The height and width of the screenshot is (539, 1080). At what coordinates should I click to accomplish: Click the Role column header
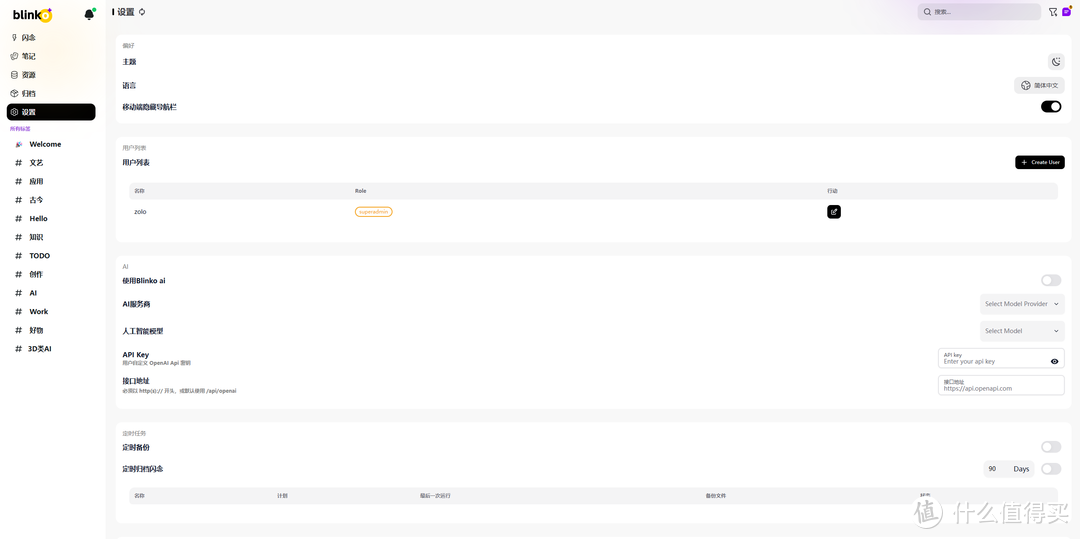(360, 191)
